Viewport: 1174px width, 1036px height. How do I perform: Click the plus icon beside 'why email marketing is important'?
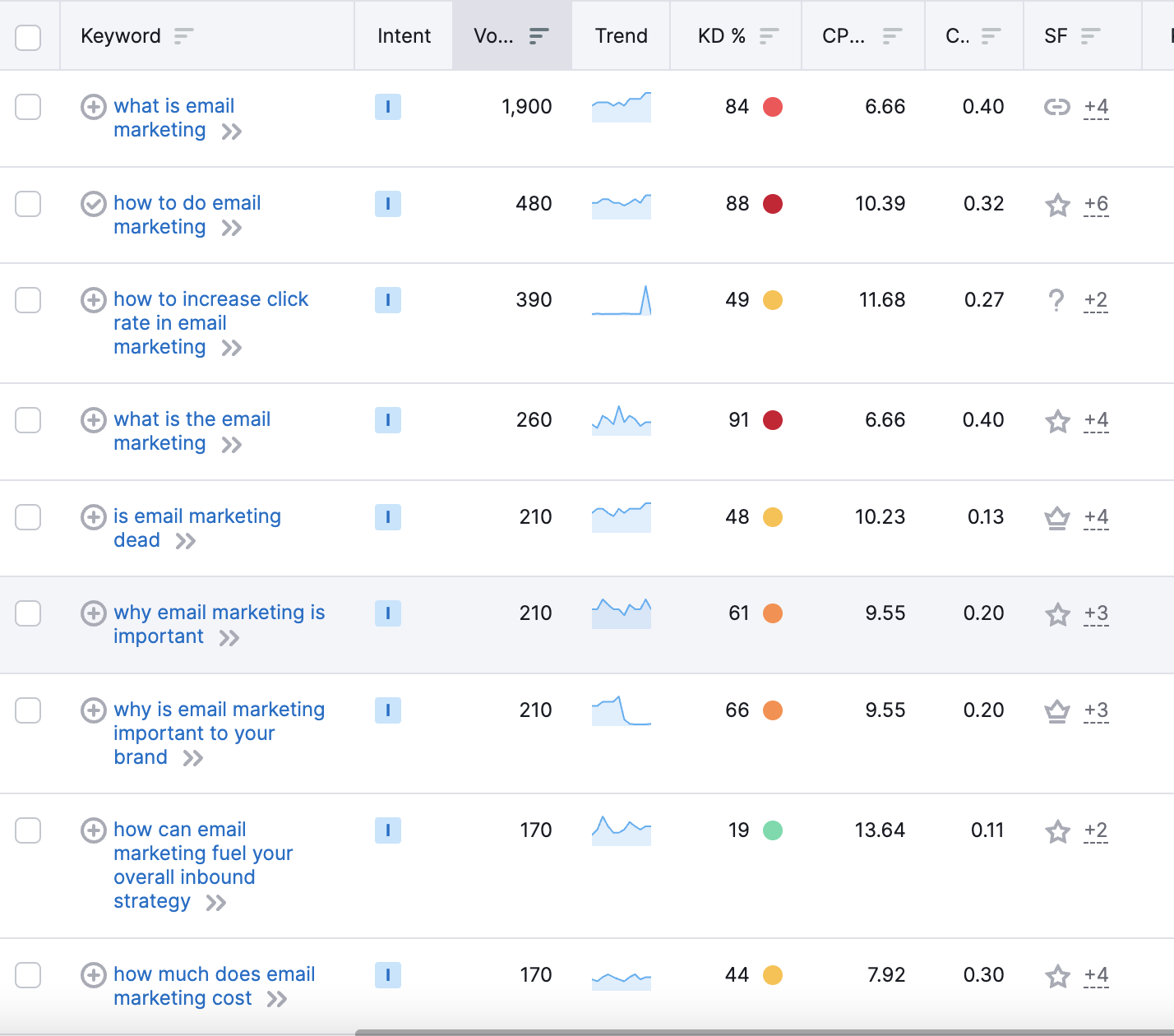click(x=93, y=613)
